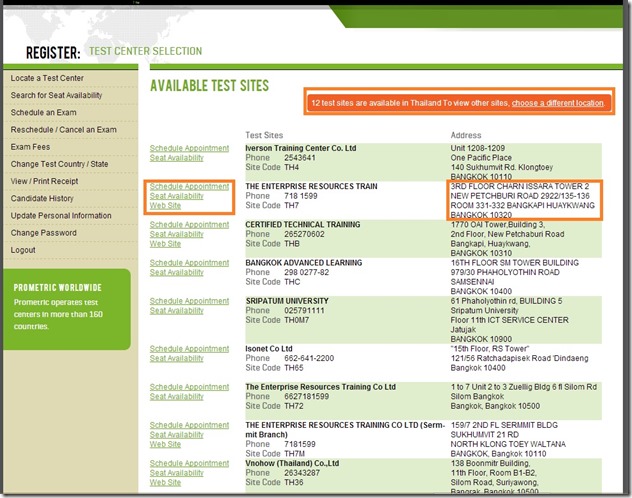Click BANGKOK ADVANCED LEARNING site name
The image size is (632, 498).
click(304, 263)
